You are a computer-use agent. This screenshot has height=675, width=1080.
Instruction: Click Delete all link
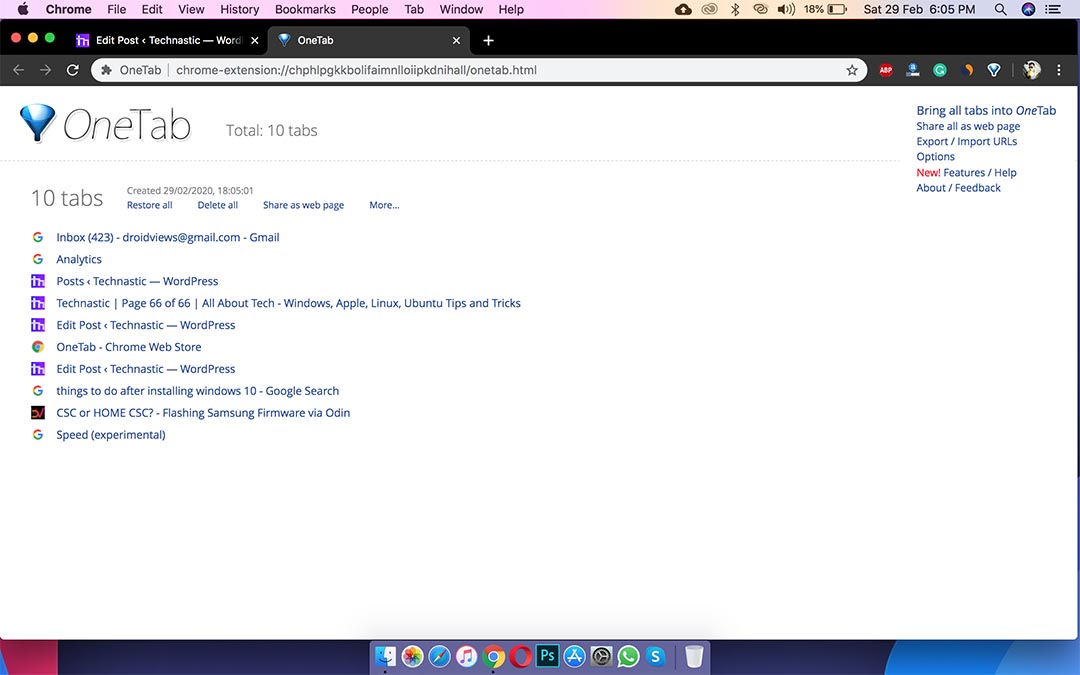coord(218,205)
